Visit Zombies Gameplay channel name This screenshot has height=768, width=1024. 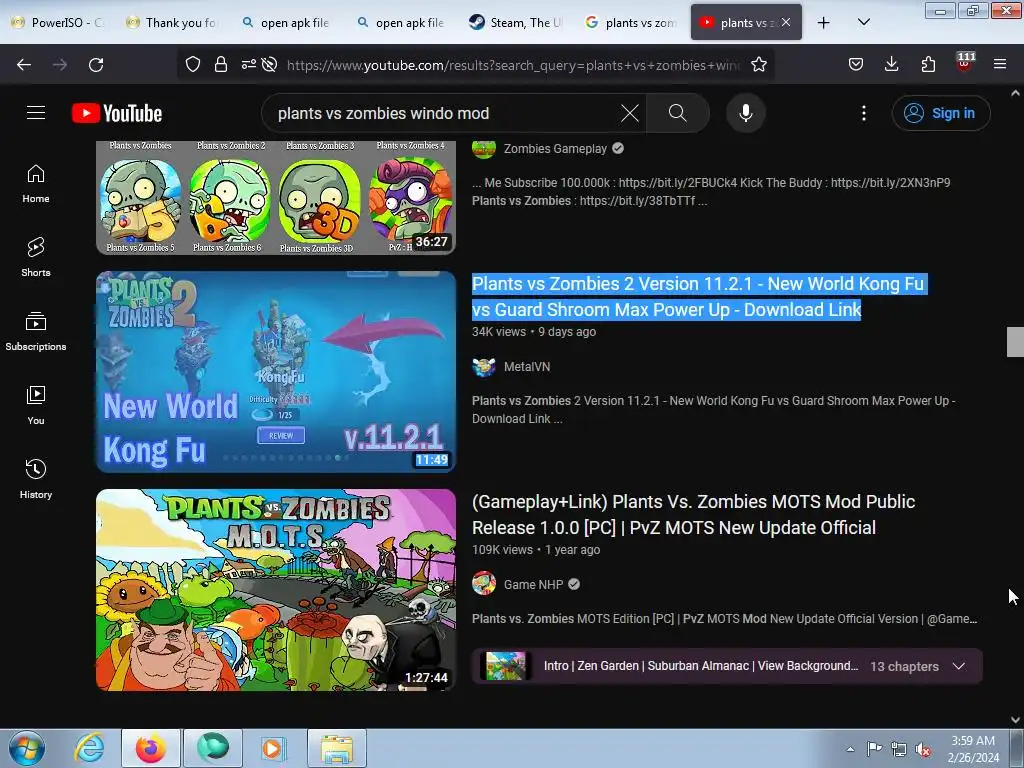point(555,149)
